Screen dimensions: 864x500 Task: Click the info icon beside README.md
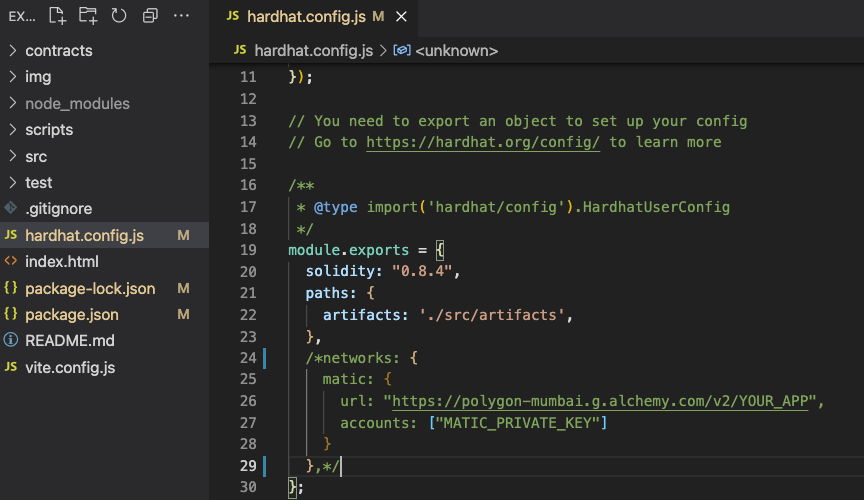click(x=10, y=340)
